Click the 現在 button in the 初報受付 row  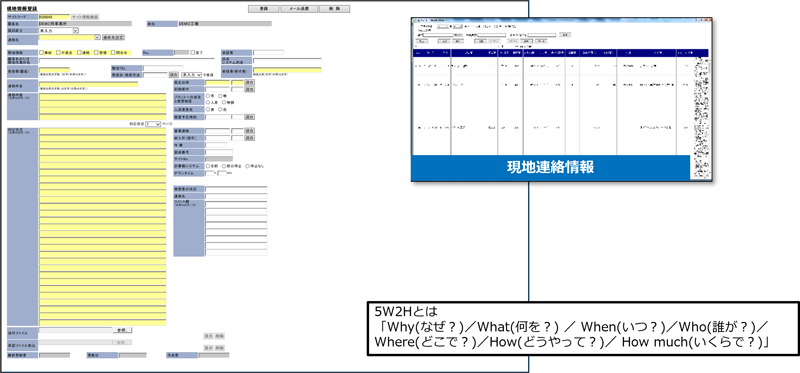coord(249,89)
